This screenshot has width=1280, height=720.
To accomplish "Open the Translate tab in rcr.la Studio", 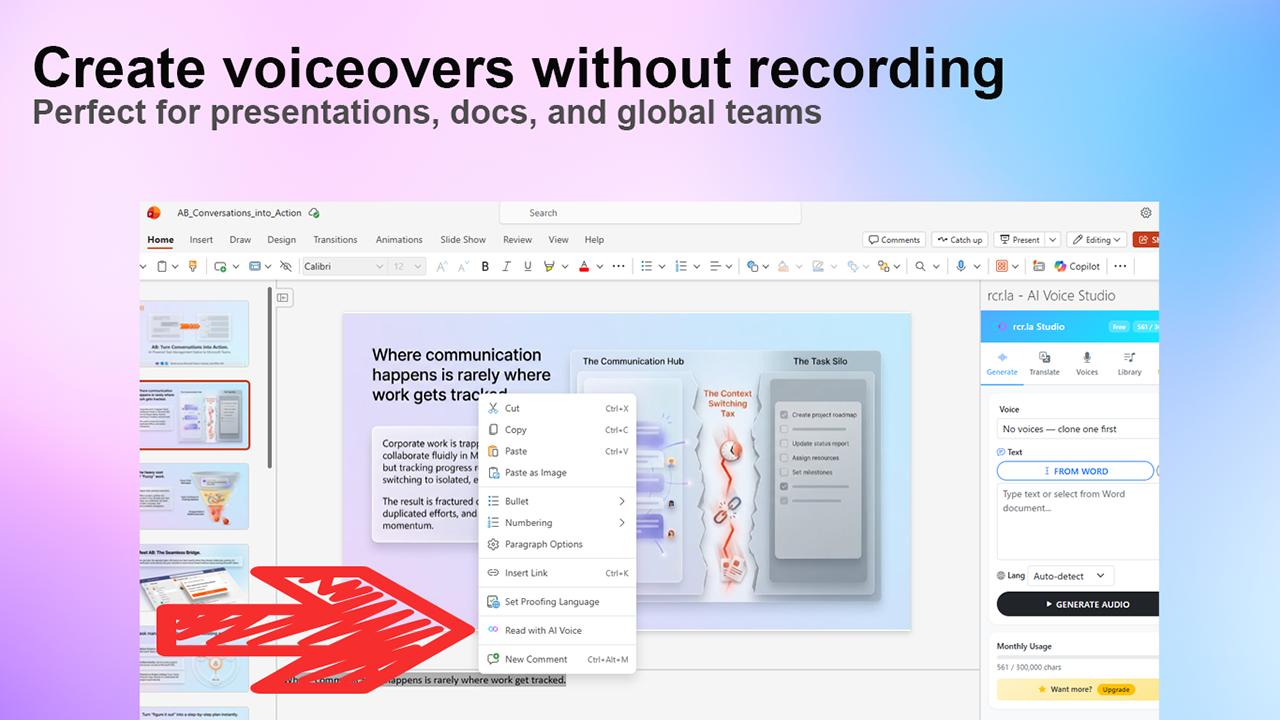I will pyautogui.click(x=1044, y=364).
